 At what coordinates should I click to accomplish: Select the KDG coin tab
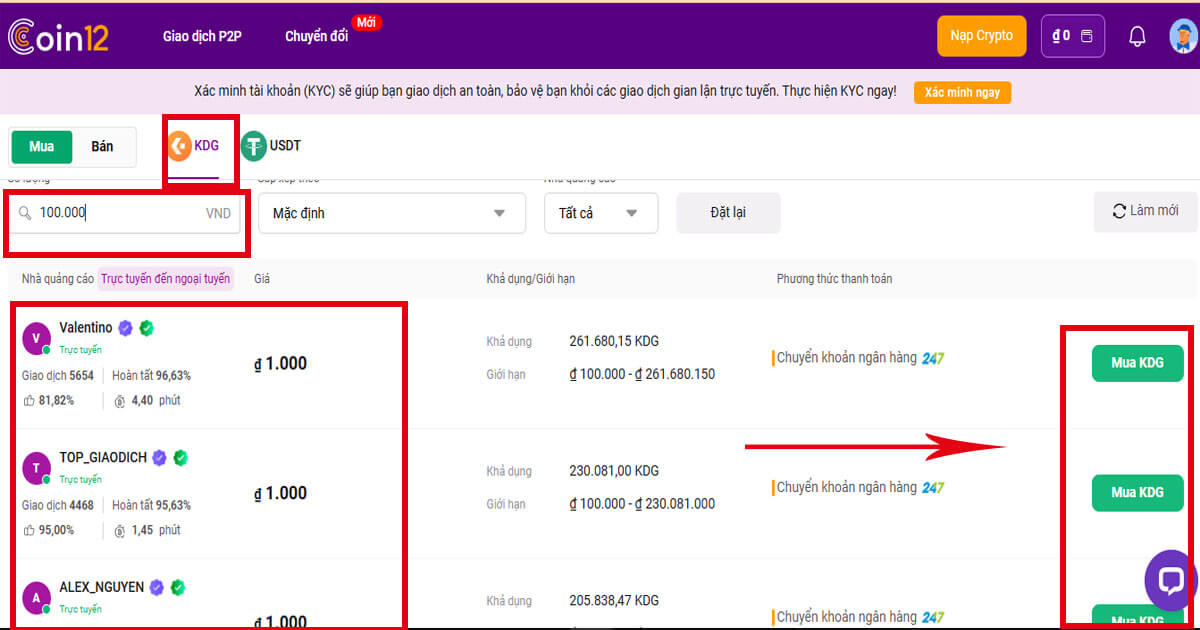pos(194,146)
